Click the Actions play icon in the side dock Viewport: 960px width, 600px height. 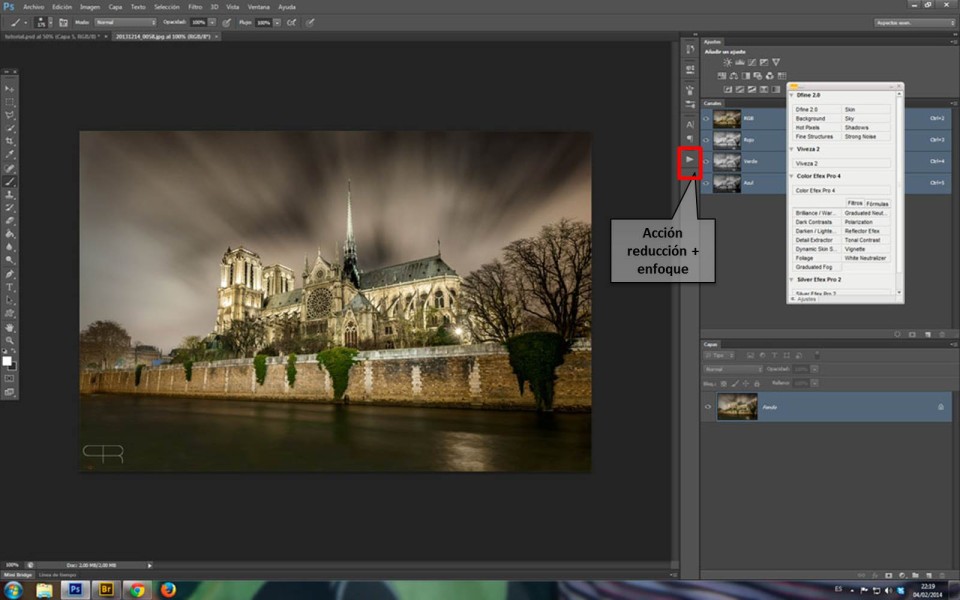689,159
